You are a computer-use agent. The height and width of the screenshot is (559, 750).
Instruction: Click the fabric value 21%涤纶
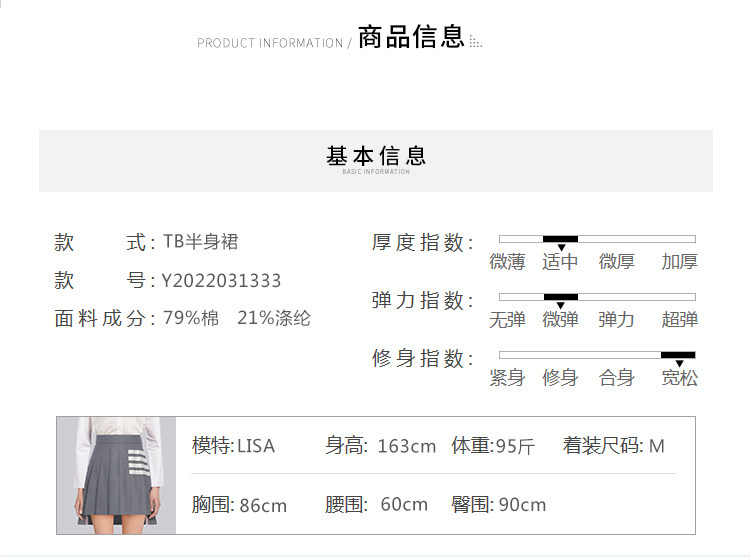[x=274, y=318]
